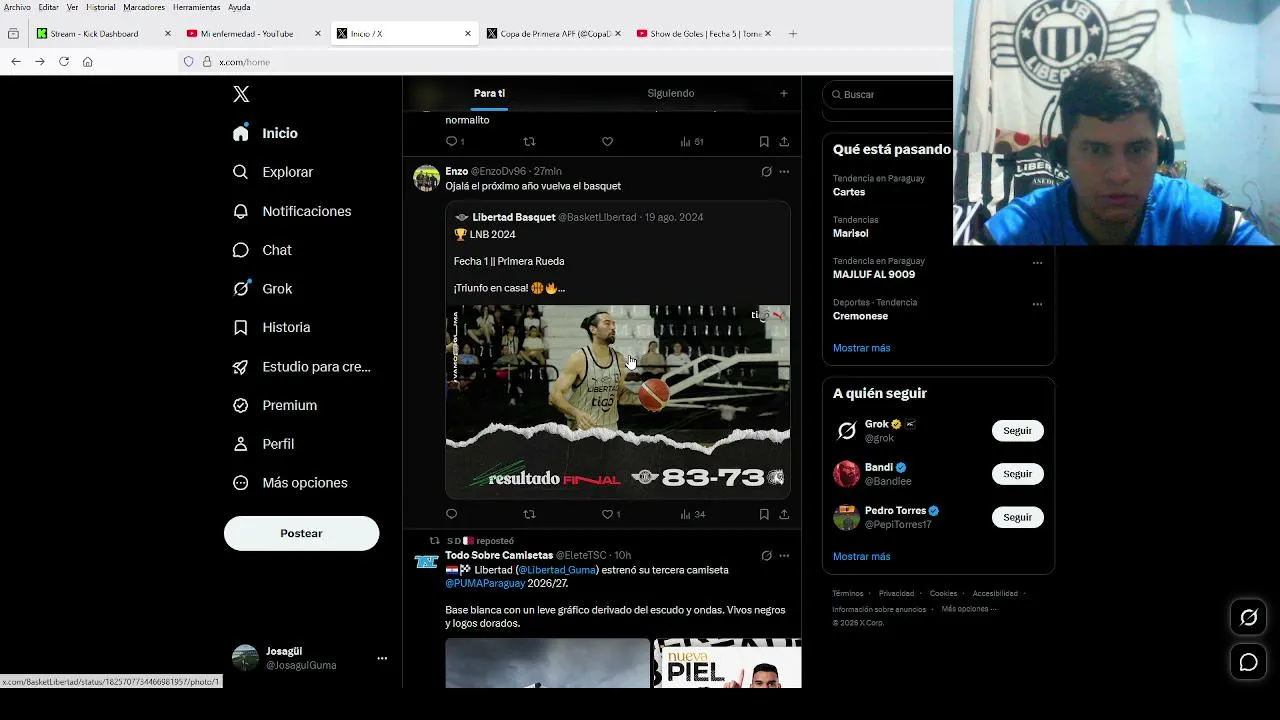
Task: Click the browser home button
Action: (x=88, y=62)
